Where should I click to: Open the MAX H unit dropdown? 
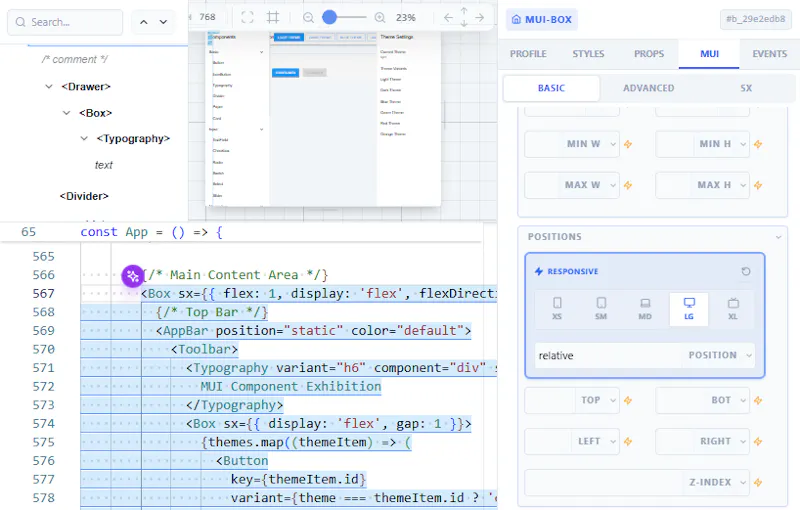[743, 185]
